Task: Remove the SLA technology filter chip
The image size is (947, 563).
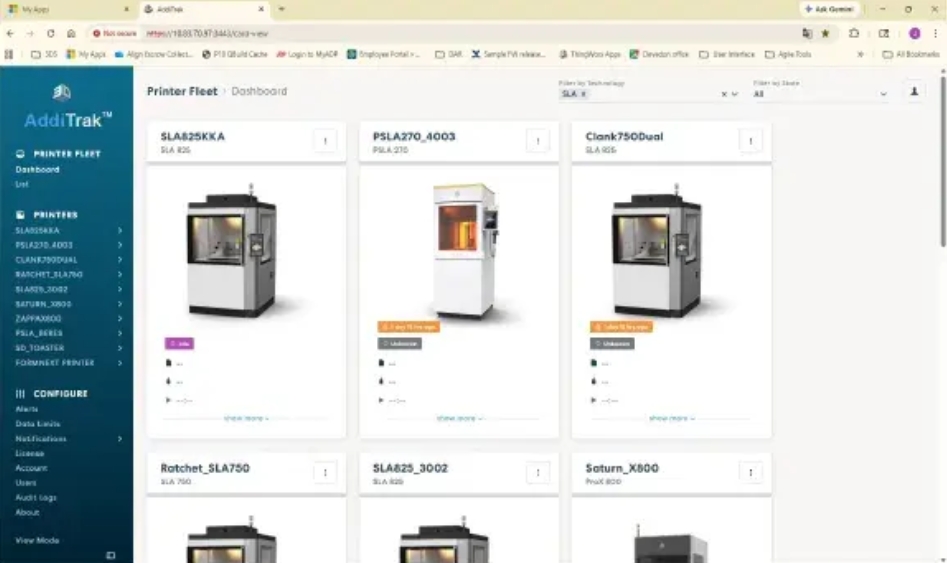Action: point(584,94)
